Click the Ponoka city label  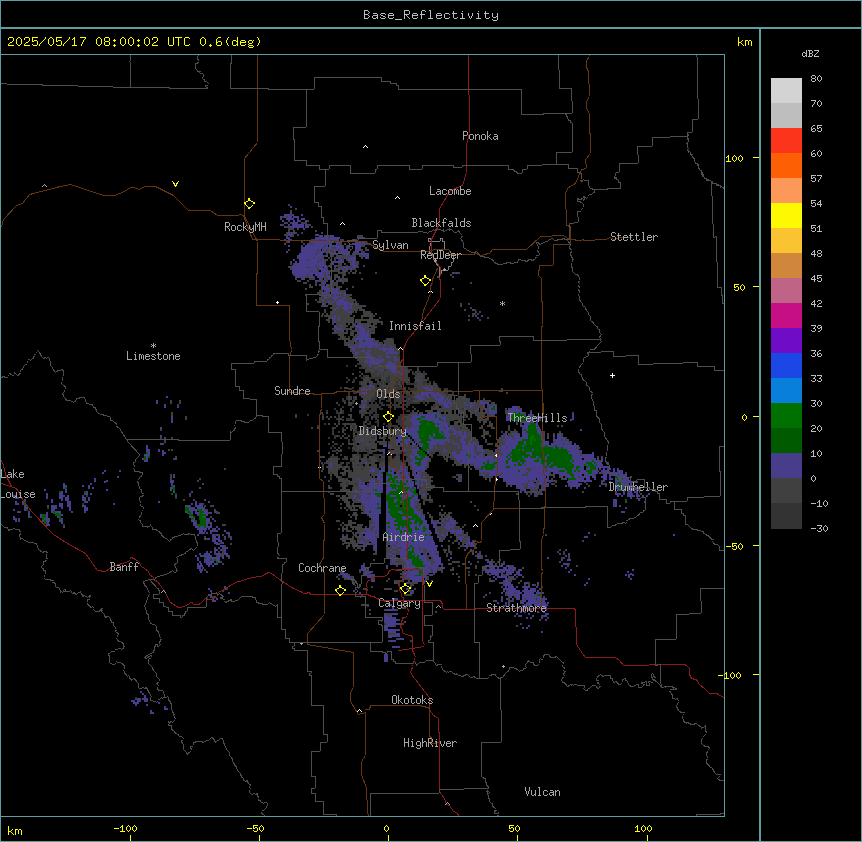point(480,136)
